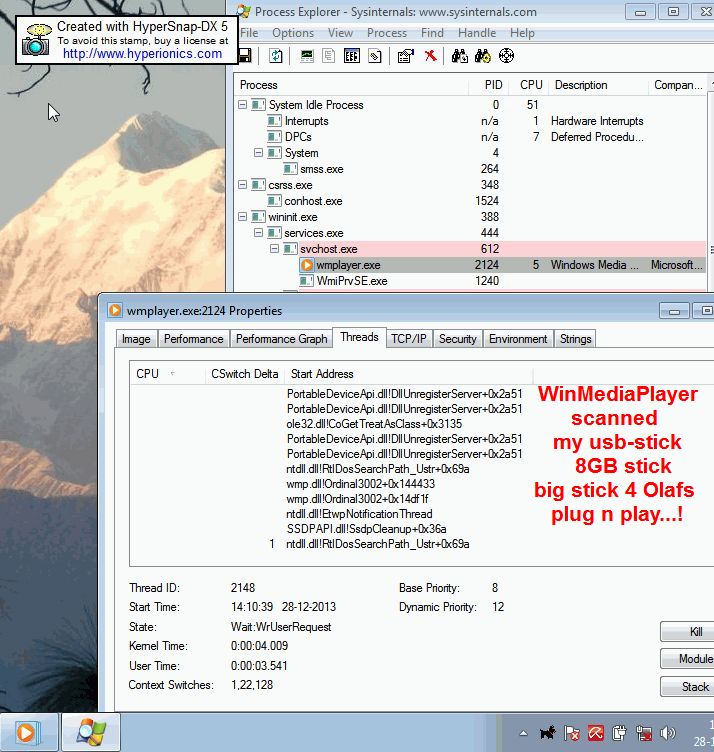Open the Find menu

click(432, 33)
